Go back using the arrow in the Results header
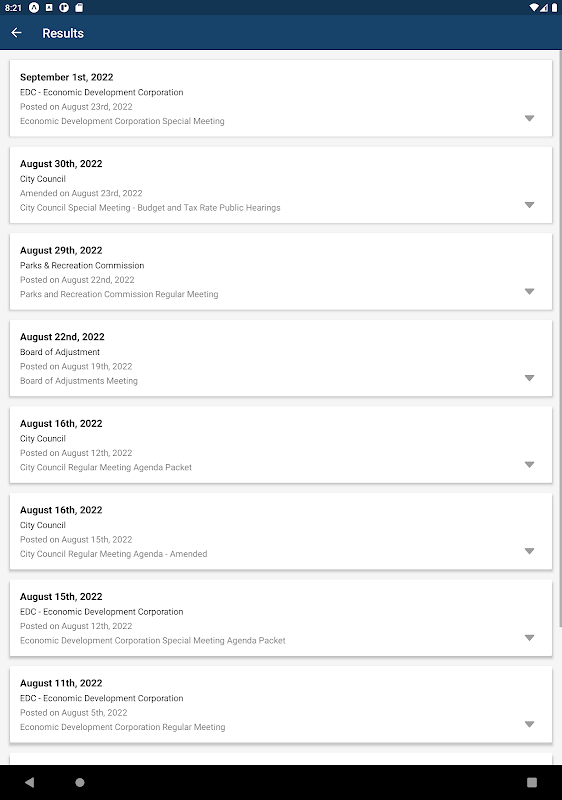 tap(16, 33)
